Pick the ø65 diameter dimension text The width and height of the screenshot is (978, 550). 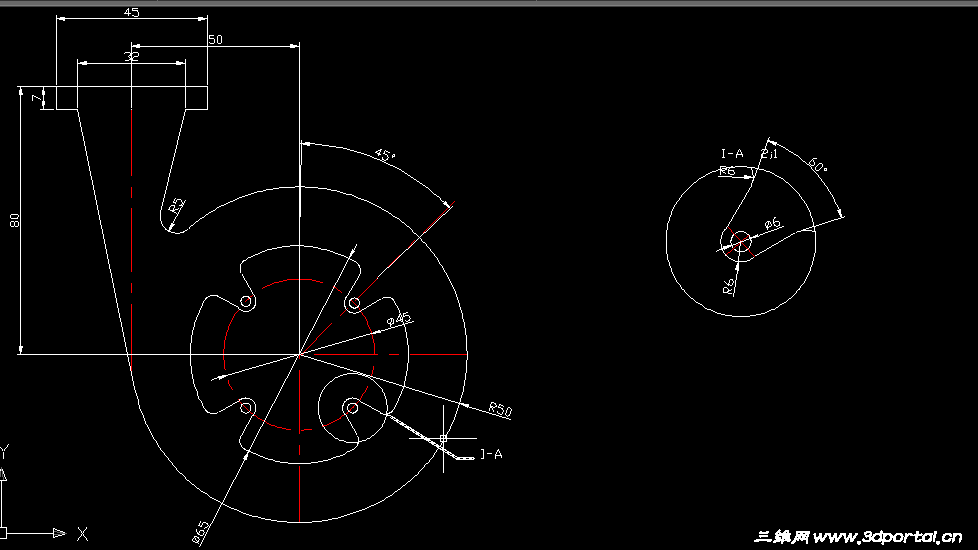click(201, 533)
